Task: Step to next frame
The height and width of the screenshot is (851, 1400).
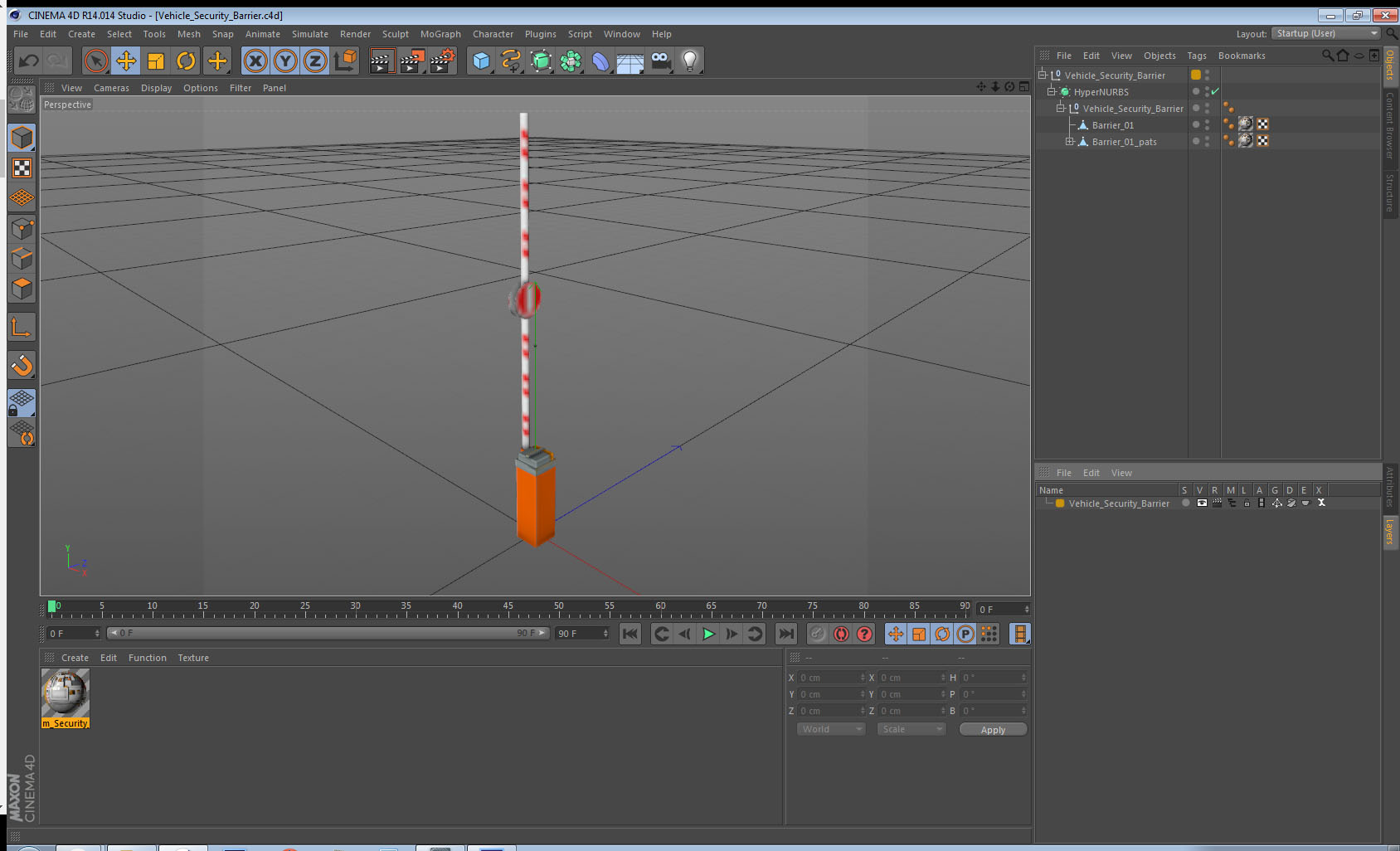Action: [732, 634]
